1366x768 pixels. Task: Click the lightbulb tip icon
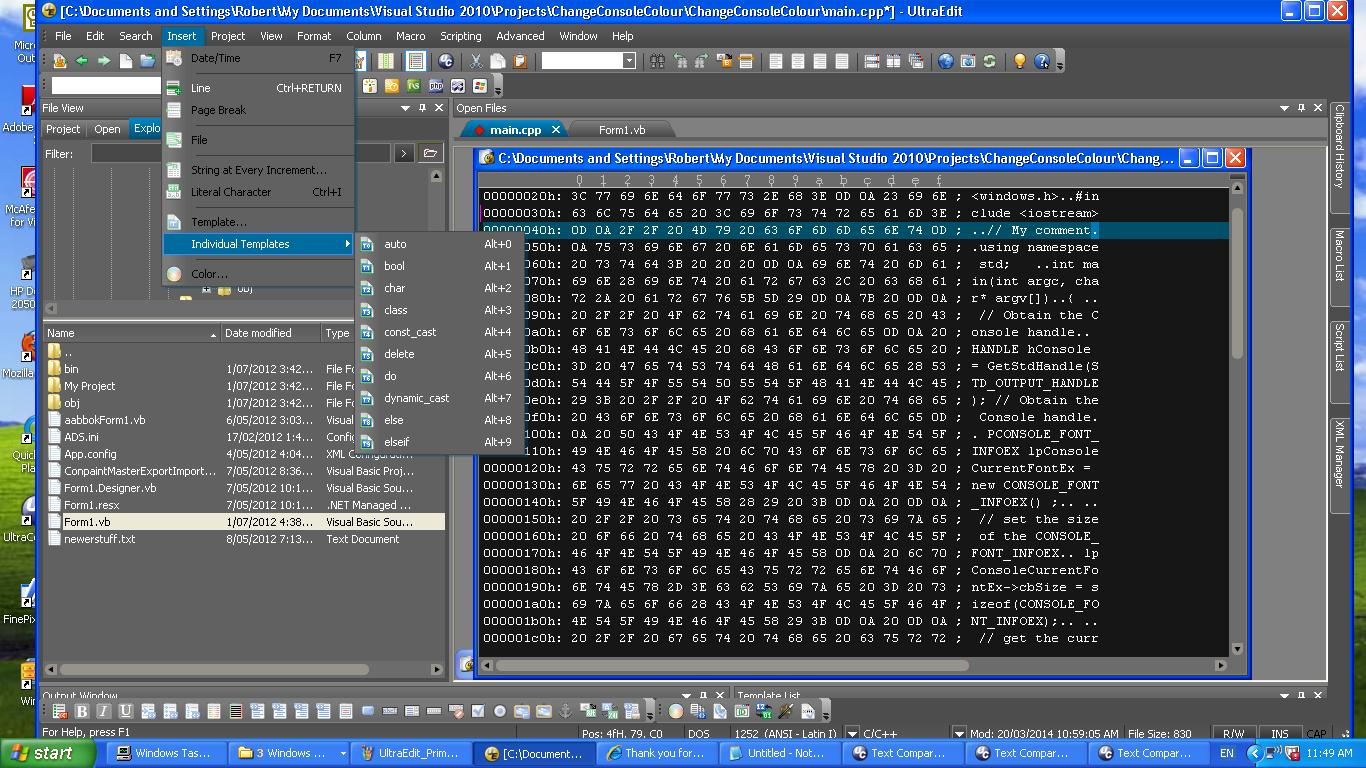(1019, 61)
